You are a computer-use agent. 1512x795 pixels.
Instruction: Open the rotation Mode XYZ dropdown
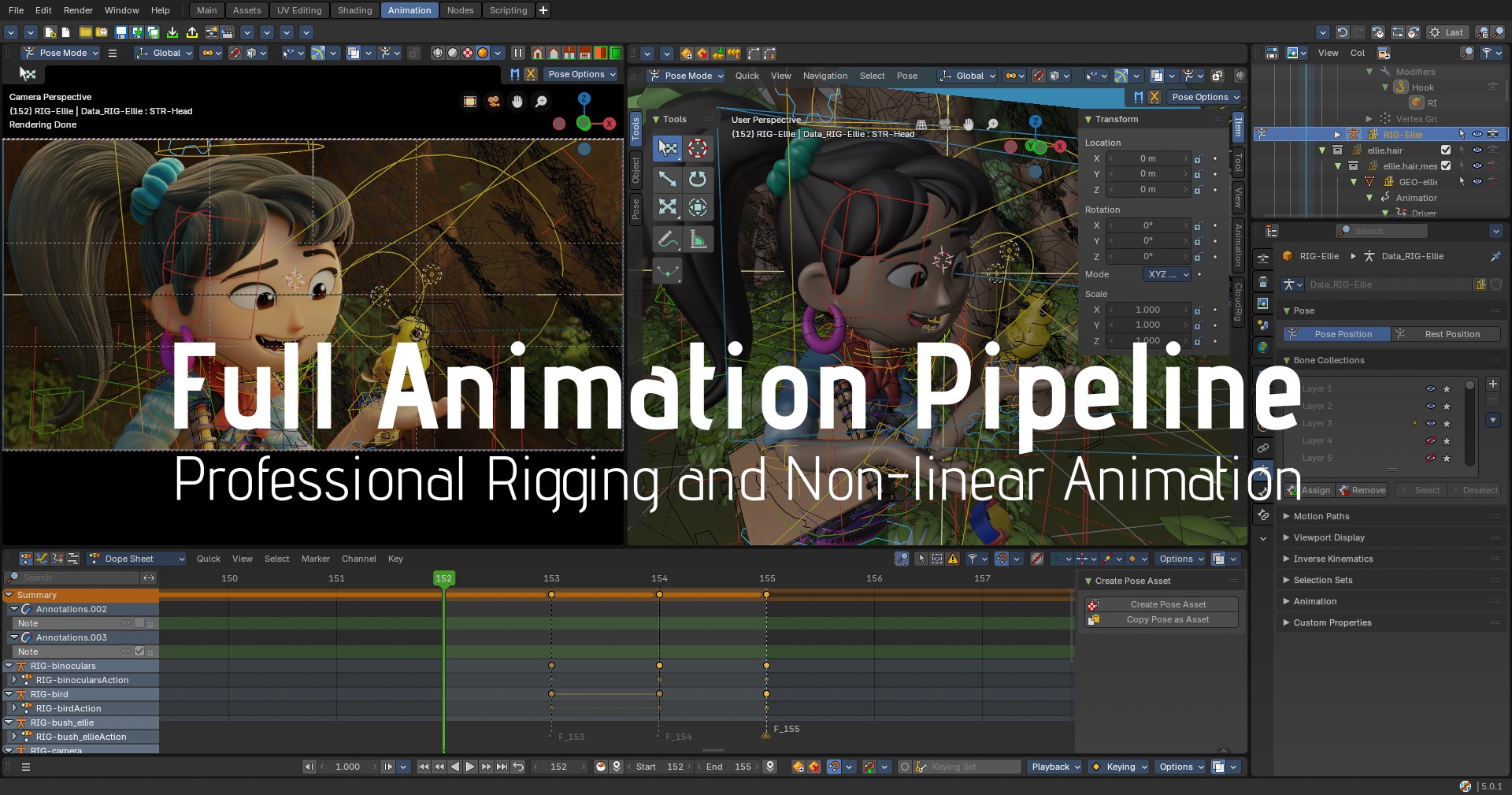1166,274
